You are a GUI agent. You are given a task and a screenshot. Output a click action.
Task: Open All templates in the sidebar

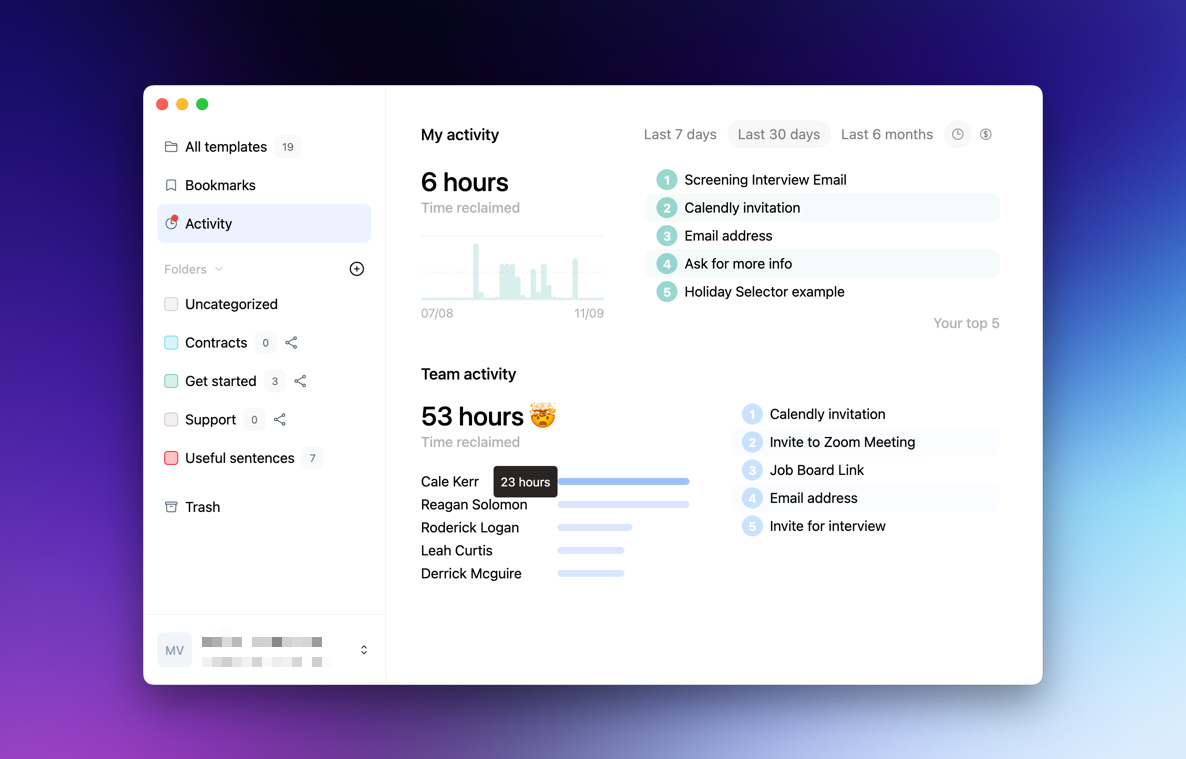coord(224,146)
